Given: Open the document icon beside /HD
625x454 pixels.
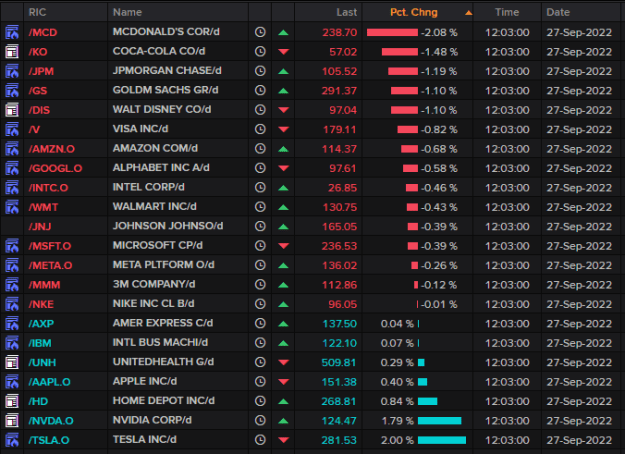Looking at the screenshot, I should pyautogui.click(x=12, y=401).
